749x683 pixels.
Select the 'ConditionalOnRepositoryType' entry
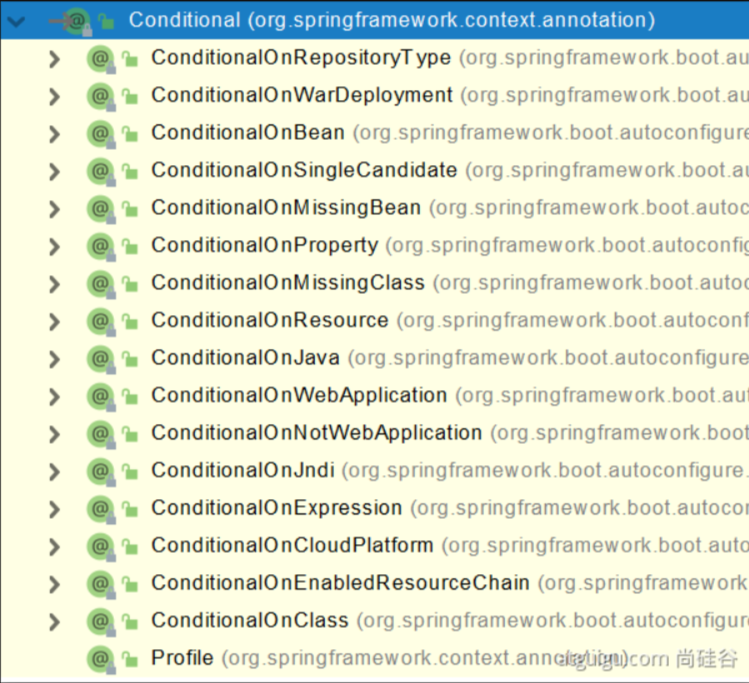301,58
